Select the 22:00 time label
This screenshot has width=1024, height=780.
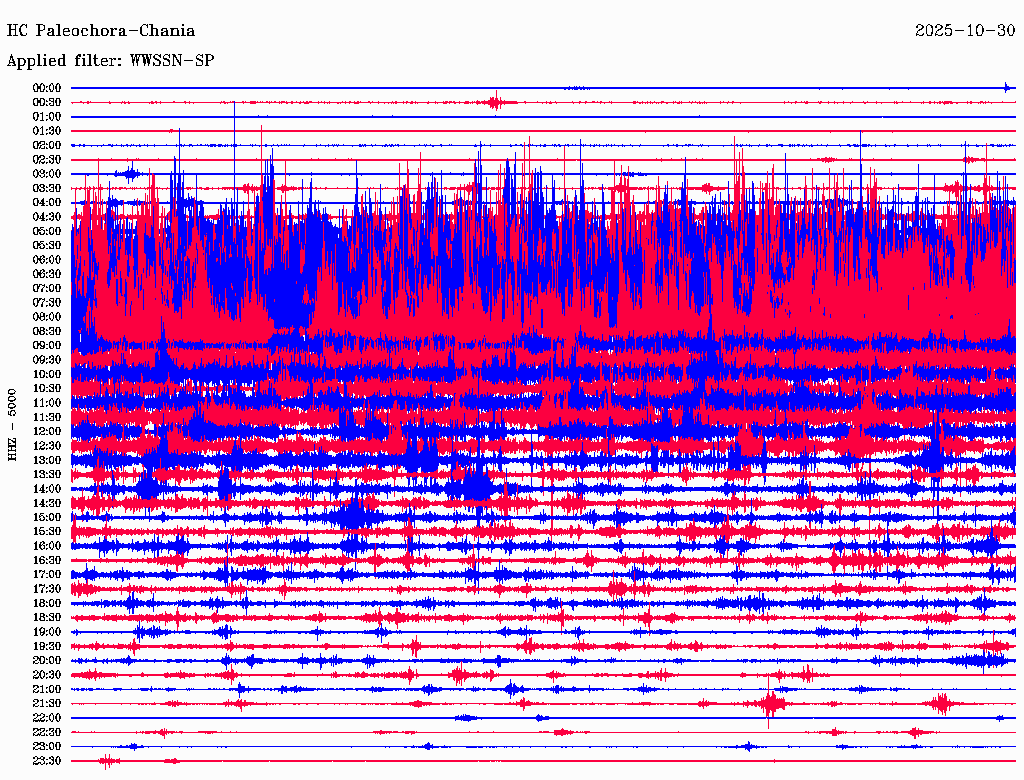point(47,719)
